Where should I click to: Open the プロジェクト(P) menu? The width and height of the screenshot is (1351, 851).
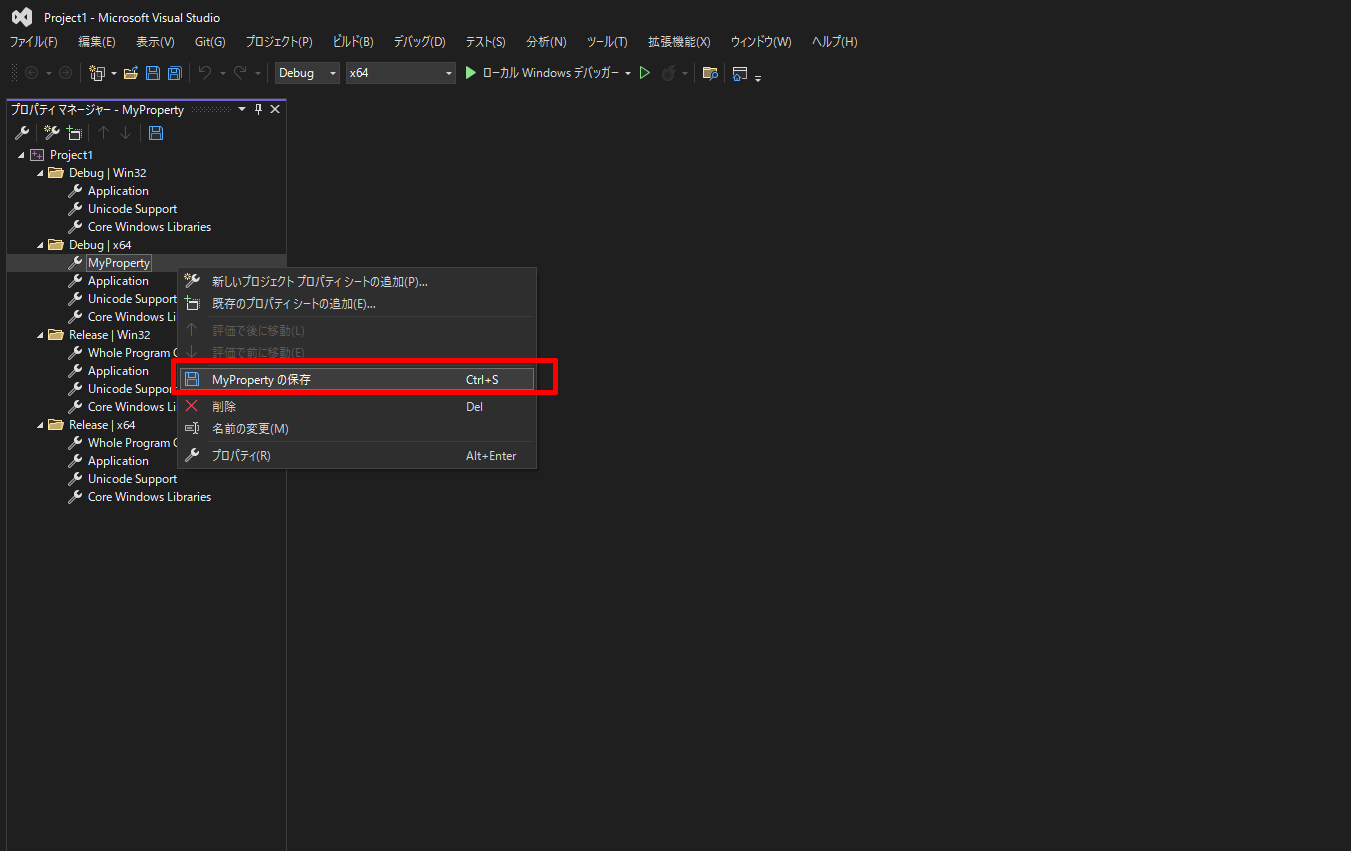coord(279,42)
